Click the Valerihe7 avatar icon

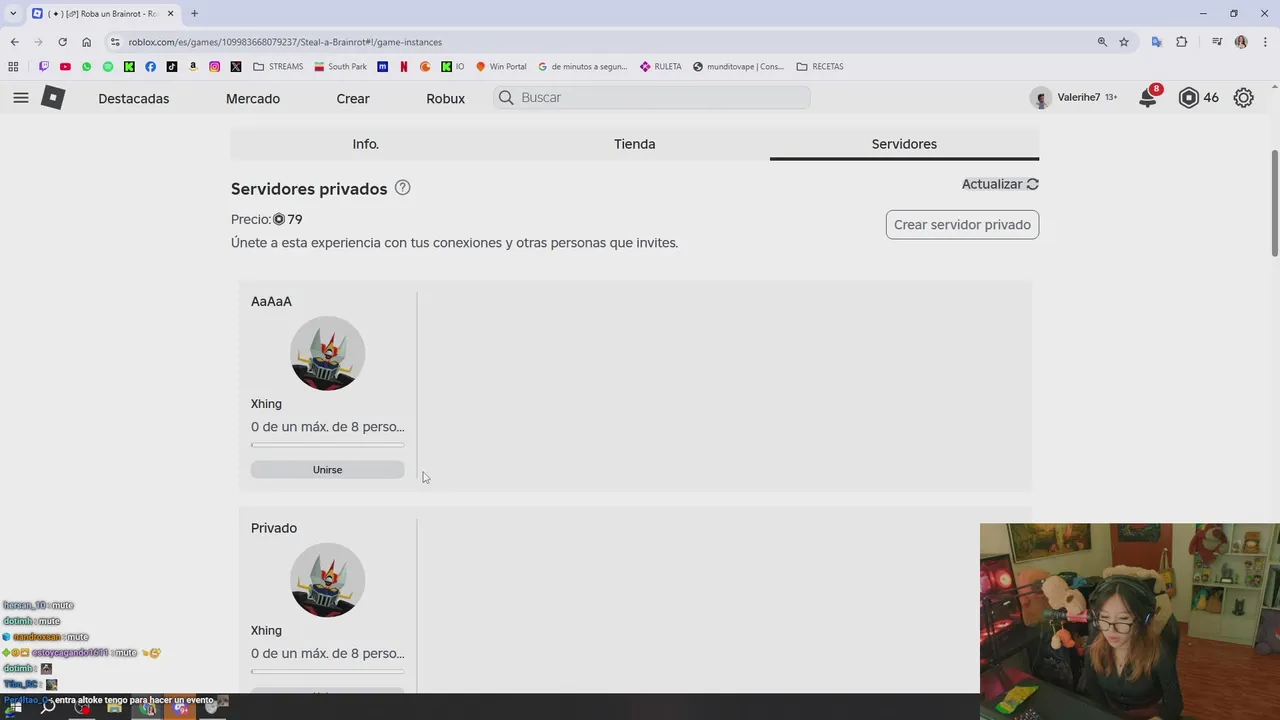pyautogui.click(x=1041, y=98)
